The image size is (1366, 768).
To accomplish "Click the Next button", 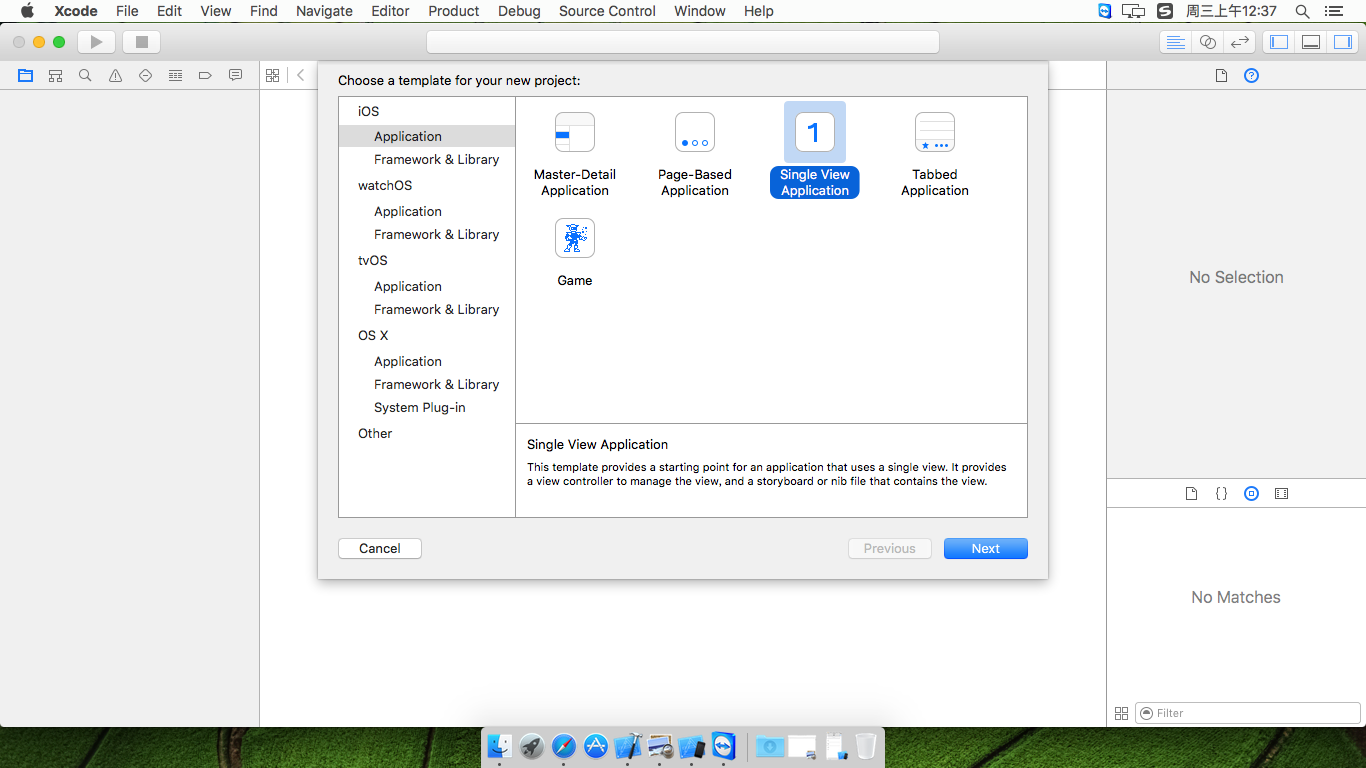I will click(986, 548).
